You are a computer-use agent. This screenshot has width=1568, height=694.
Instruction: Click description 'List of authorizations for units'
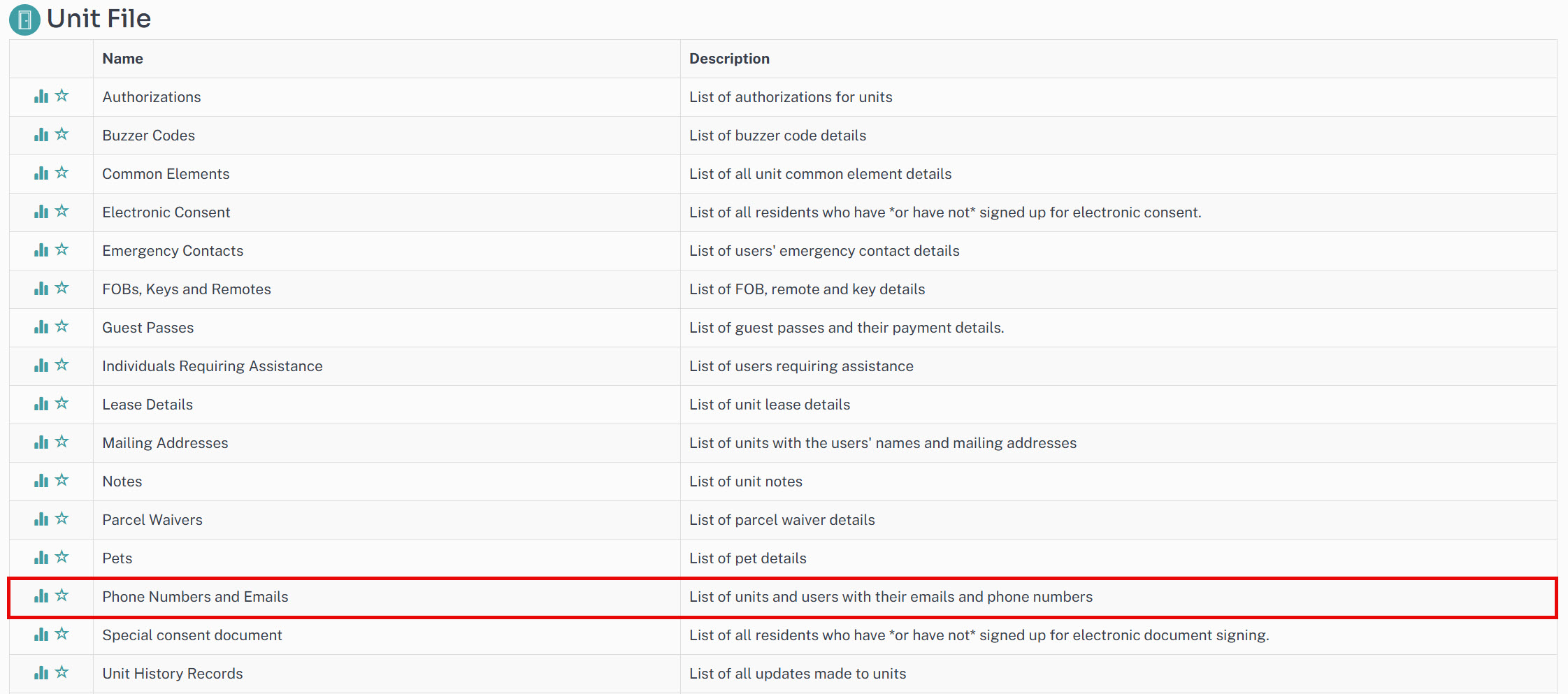click(791, 97)
